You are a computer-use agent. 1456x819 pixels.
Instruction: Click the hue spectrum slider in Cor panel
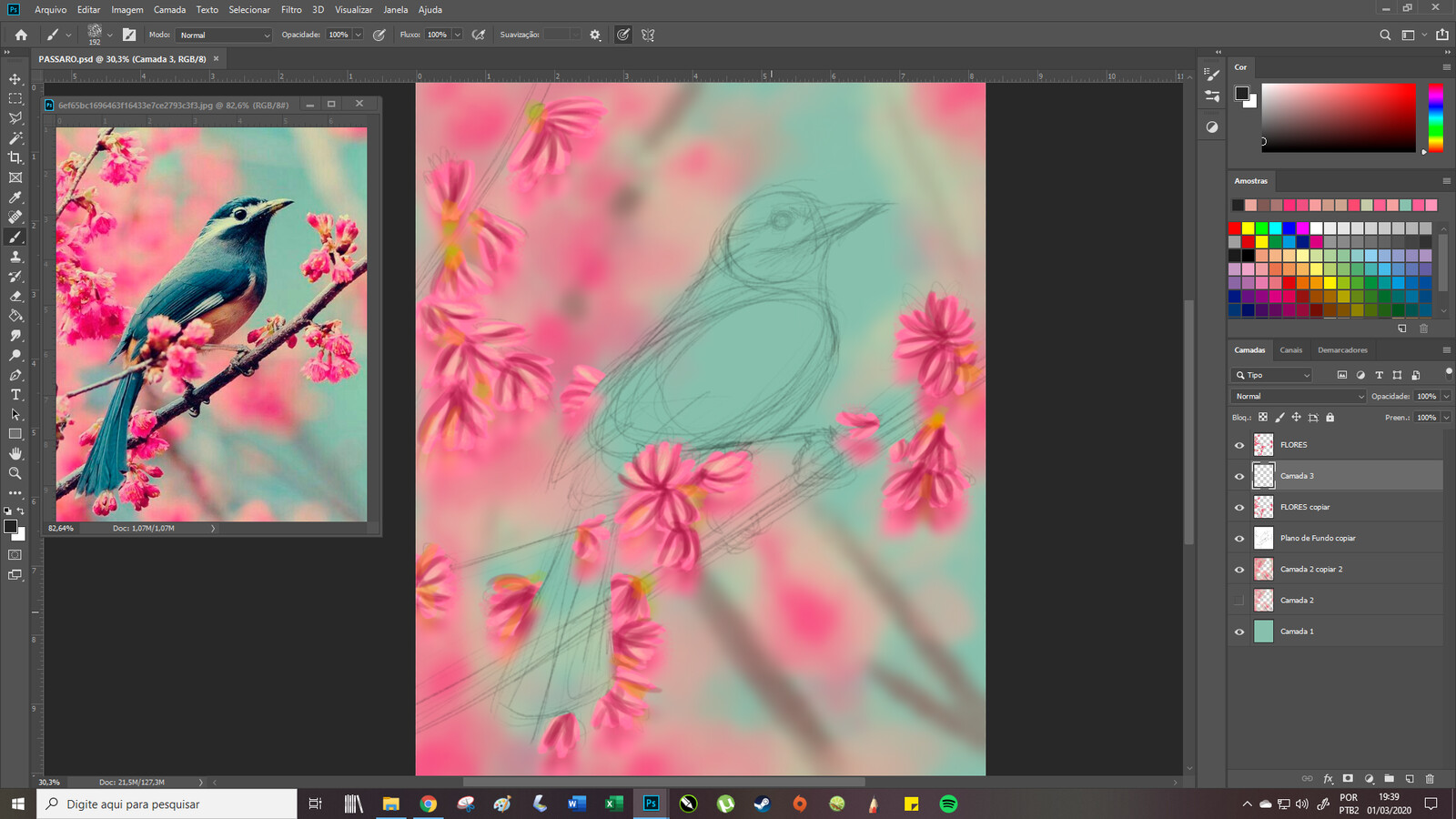coord(1435,117)
